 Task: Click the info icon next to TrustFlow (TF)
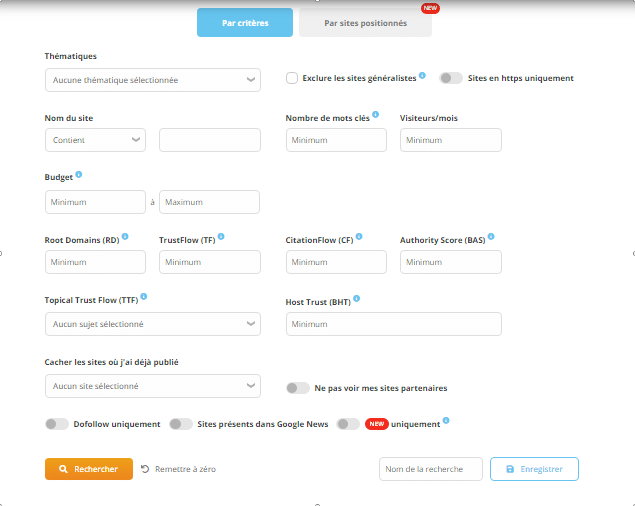point(221,237)
